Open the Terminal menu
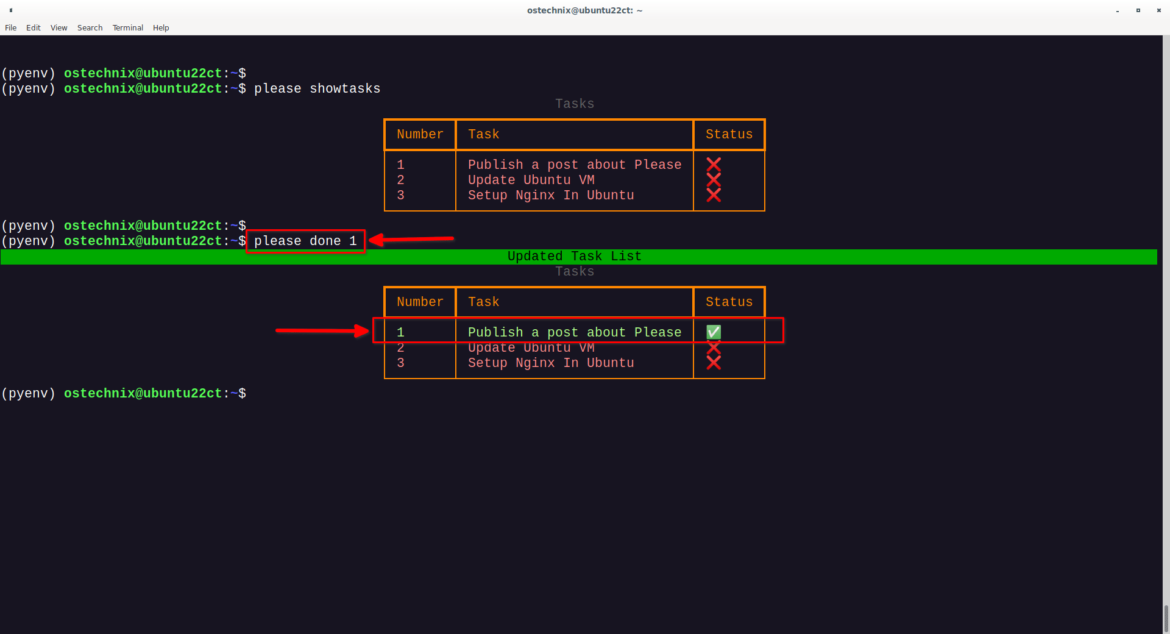Viewport: 1170px width, 634px height. (128, 28)
